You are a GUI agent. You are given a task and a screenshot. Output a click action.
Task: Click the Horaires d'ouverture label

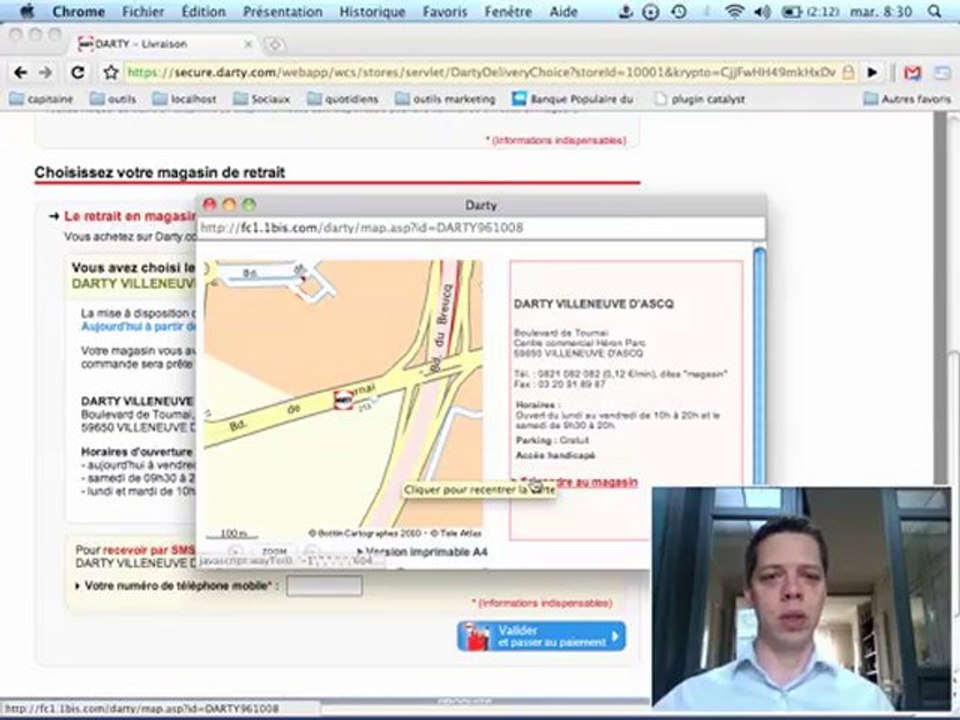(137, 452)
